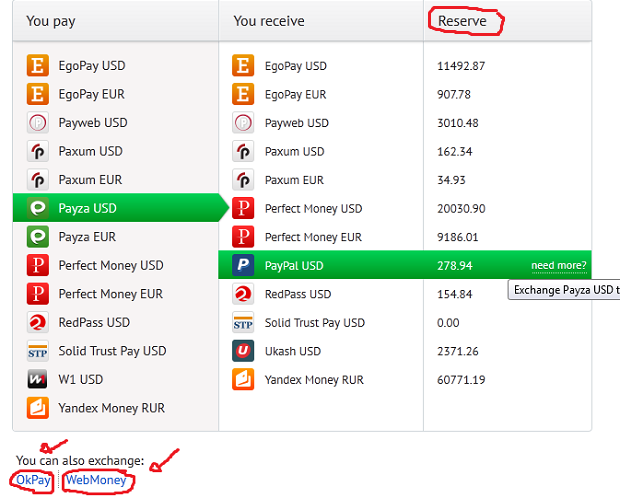Click Perfect Money USD icon in You receive

point(243,208)
